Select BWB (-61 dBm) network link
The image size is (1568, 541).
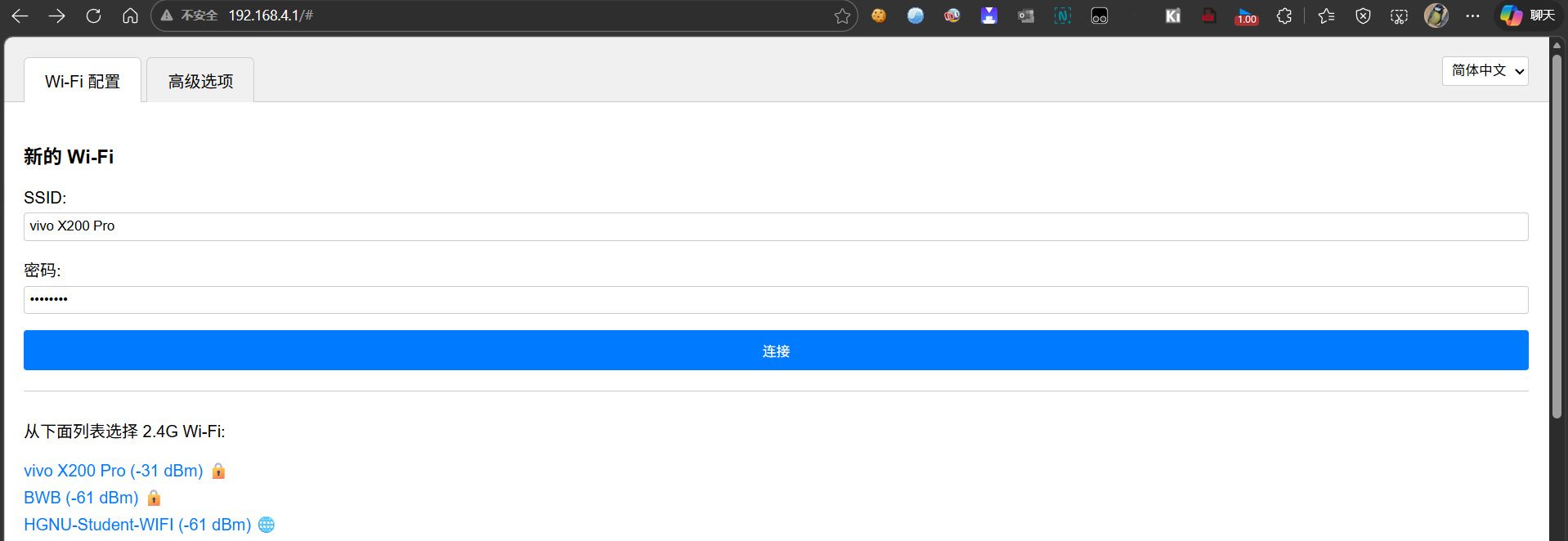[81, 498]
